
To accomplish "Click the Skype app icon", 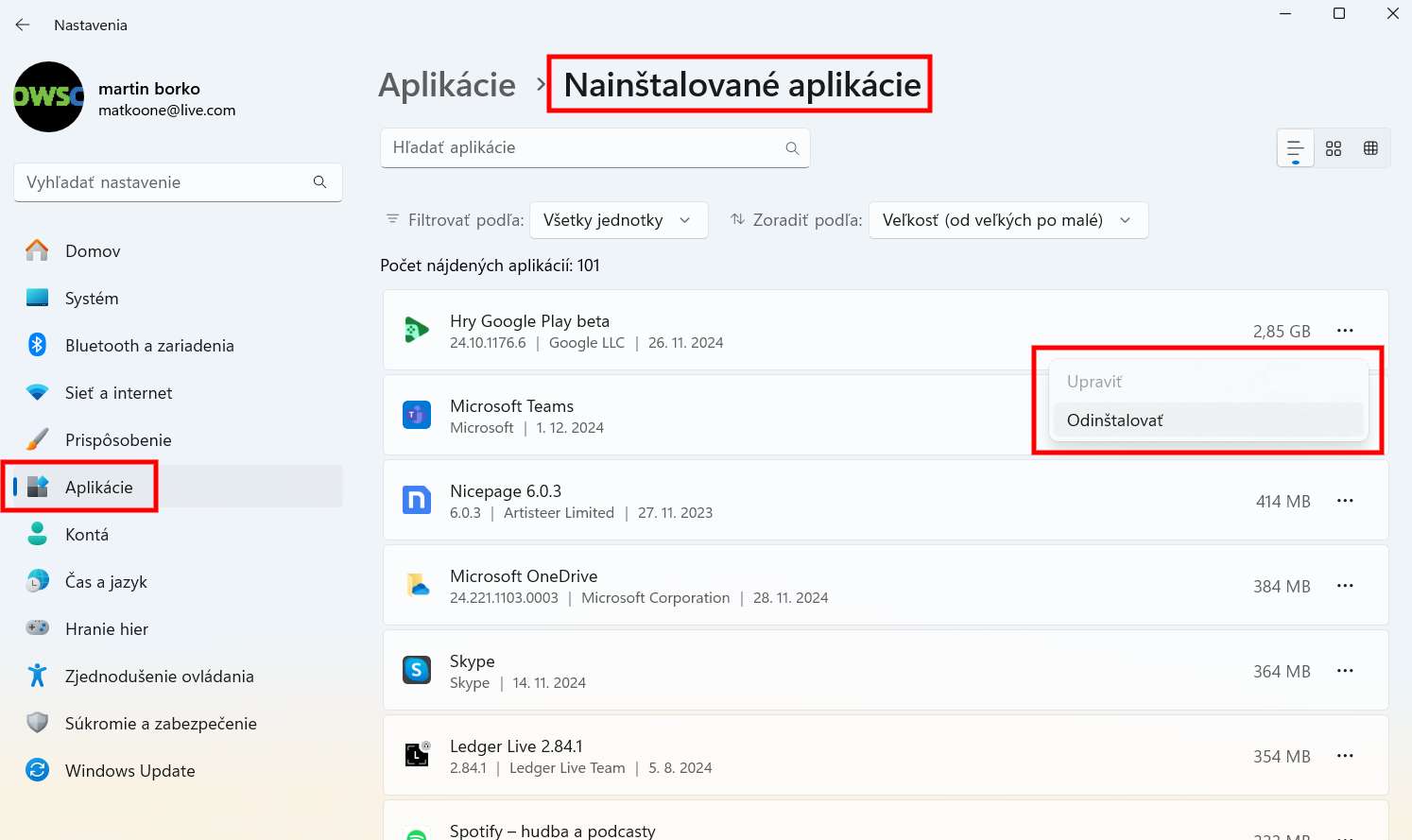I will coord(417,670).
